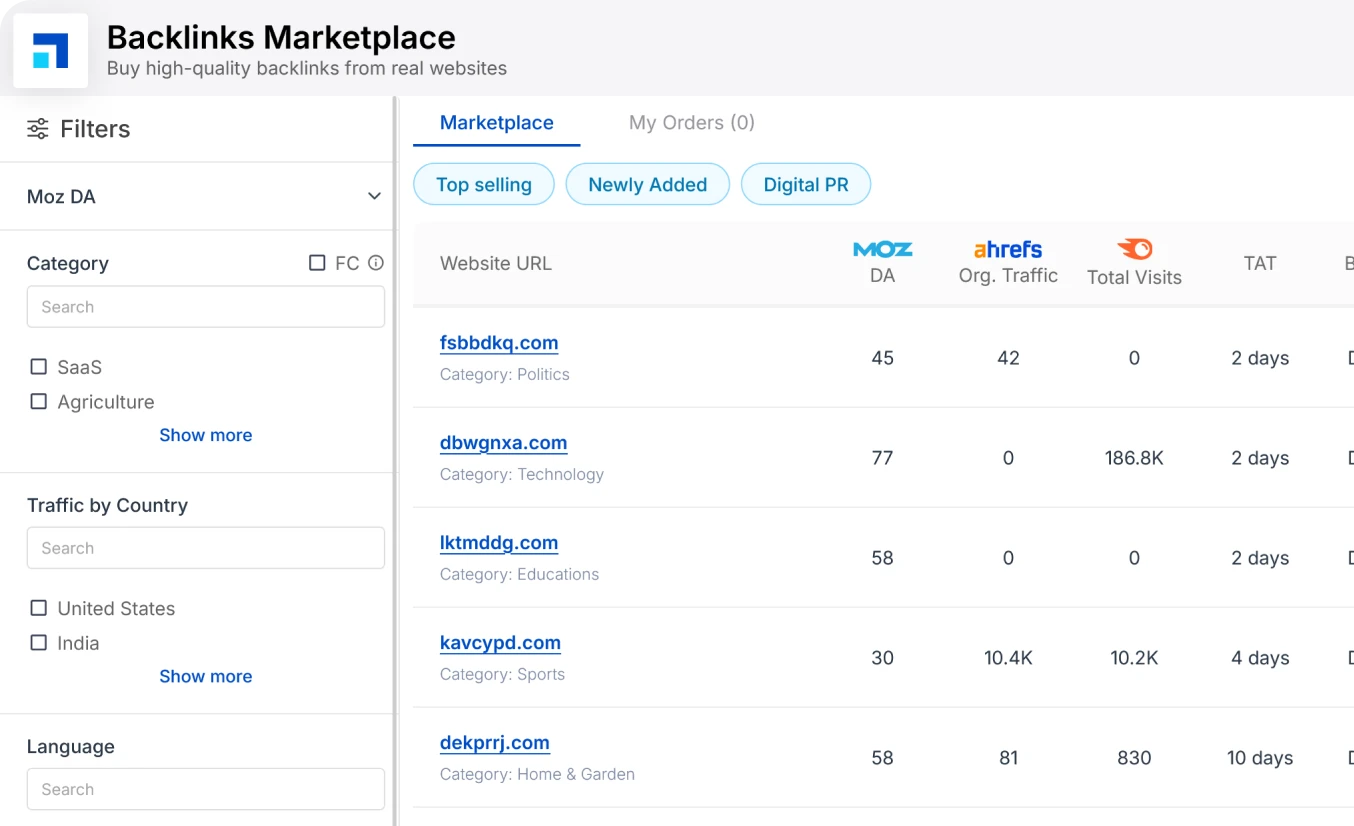Click the DA column header label

[882, 275]
